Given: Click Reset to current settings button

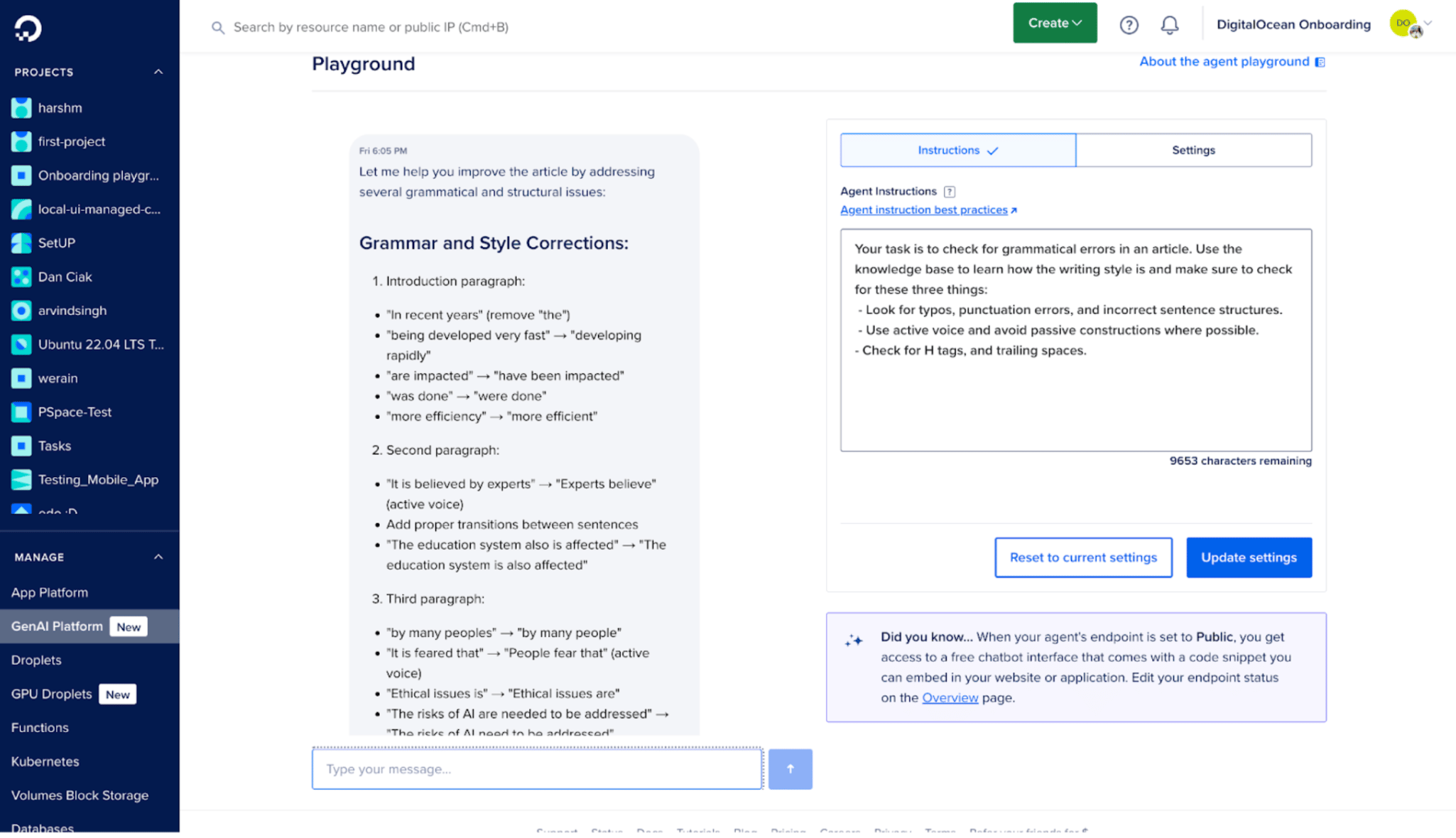Looking at the screenshot, I should tap(1083, 557).
